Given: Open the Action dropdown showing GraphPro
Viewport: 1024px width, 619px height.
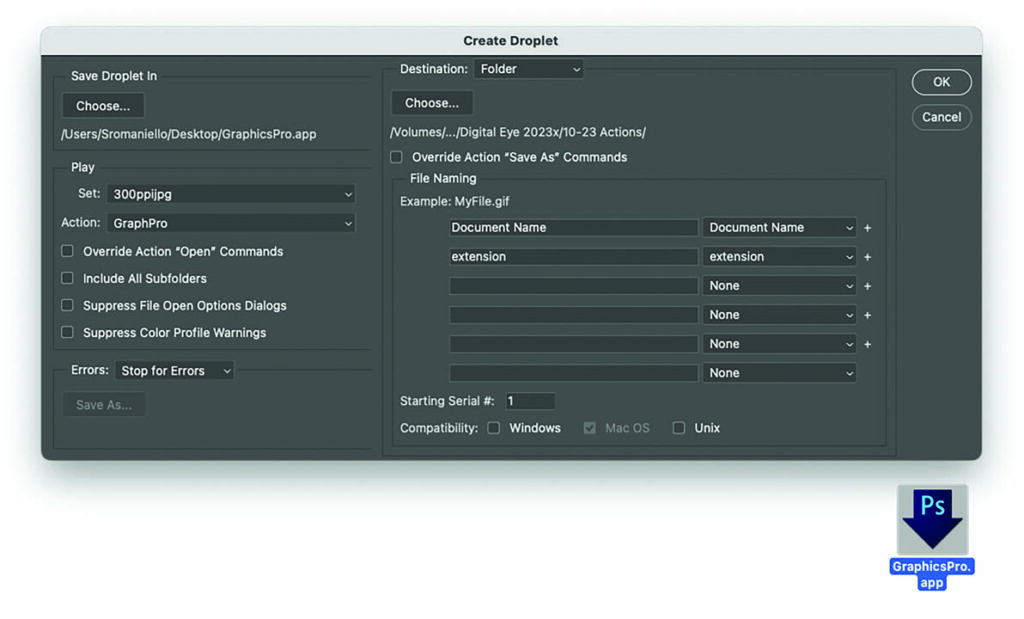Looking at the screenshot, I should point(231,224).
